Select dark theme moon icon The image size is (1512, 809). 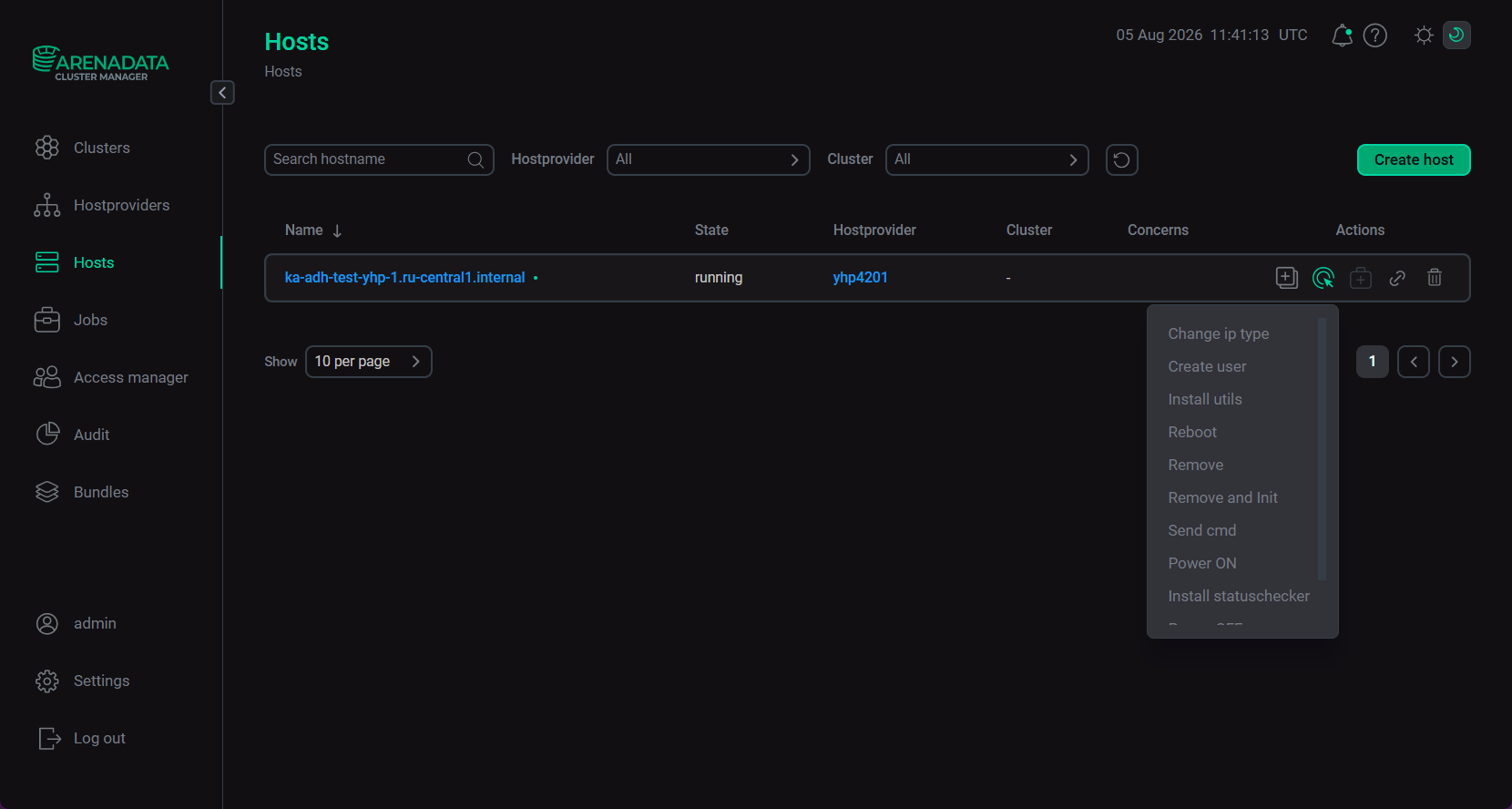coord(1456,36)
